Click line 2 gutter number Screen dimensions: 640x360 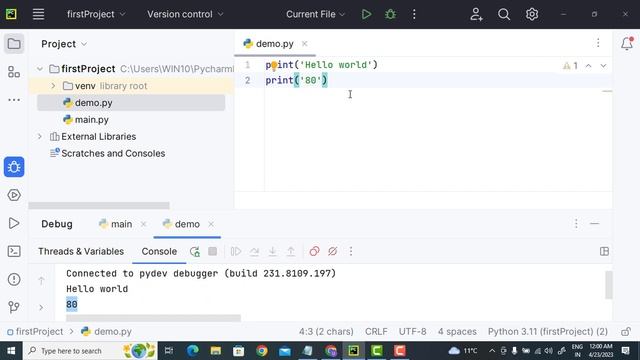point(247,80)
